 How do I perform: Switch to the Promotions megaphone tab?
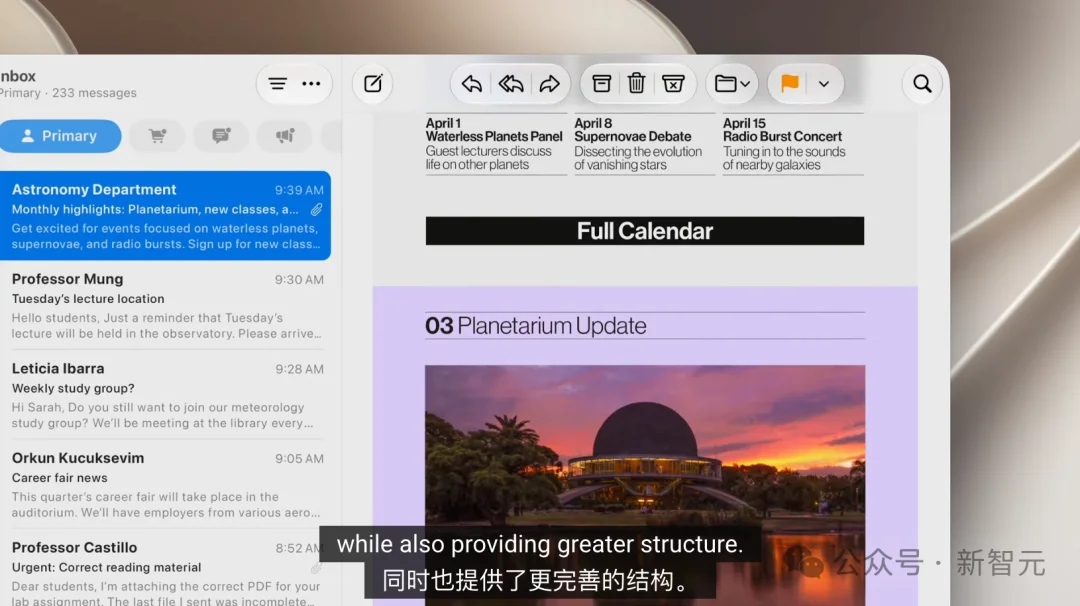tap(285, 136)
